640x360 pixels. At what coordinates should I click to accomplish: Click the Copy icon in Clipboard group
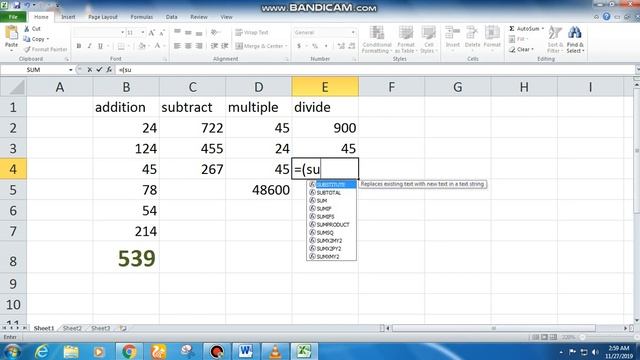pos(27,39)
